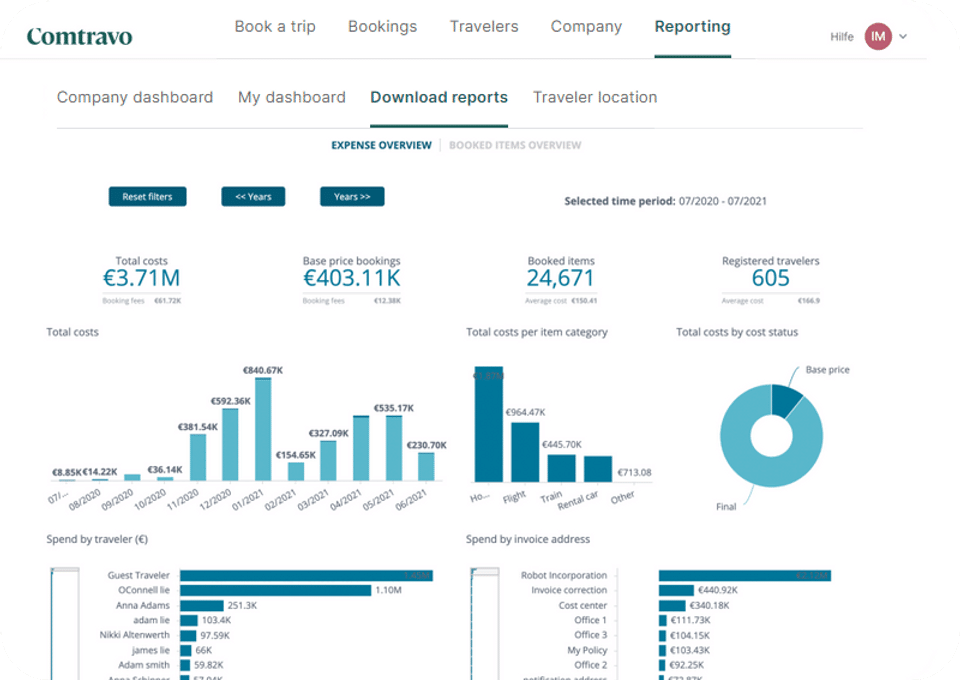Select the Expense Overview sub-tab
The height and width of the screenshot is (680, 960).
pyautogui.click(x=381, y=145)
